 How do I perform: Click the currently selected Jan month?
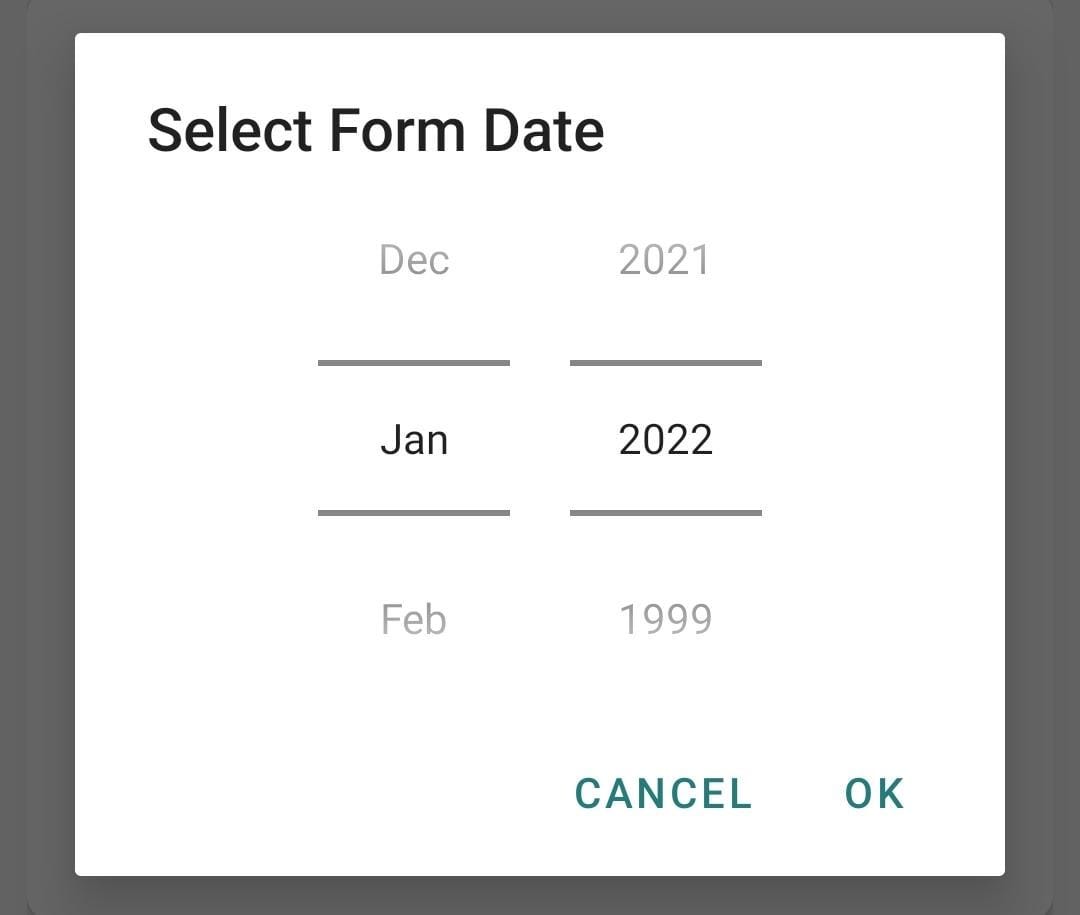(413, 438)
